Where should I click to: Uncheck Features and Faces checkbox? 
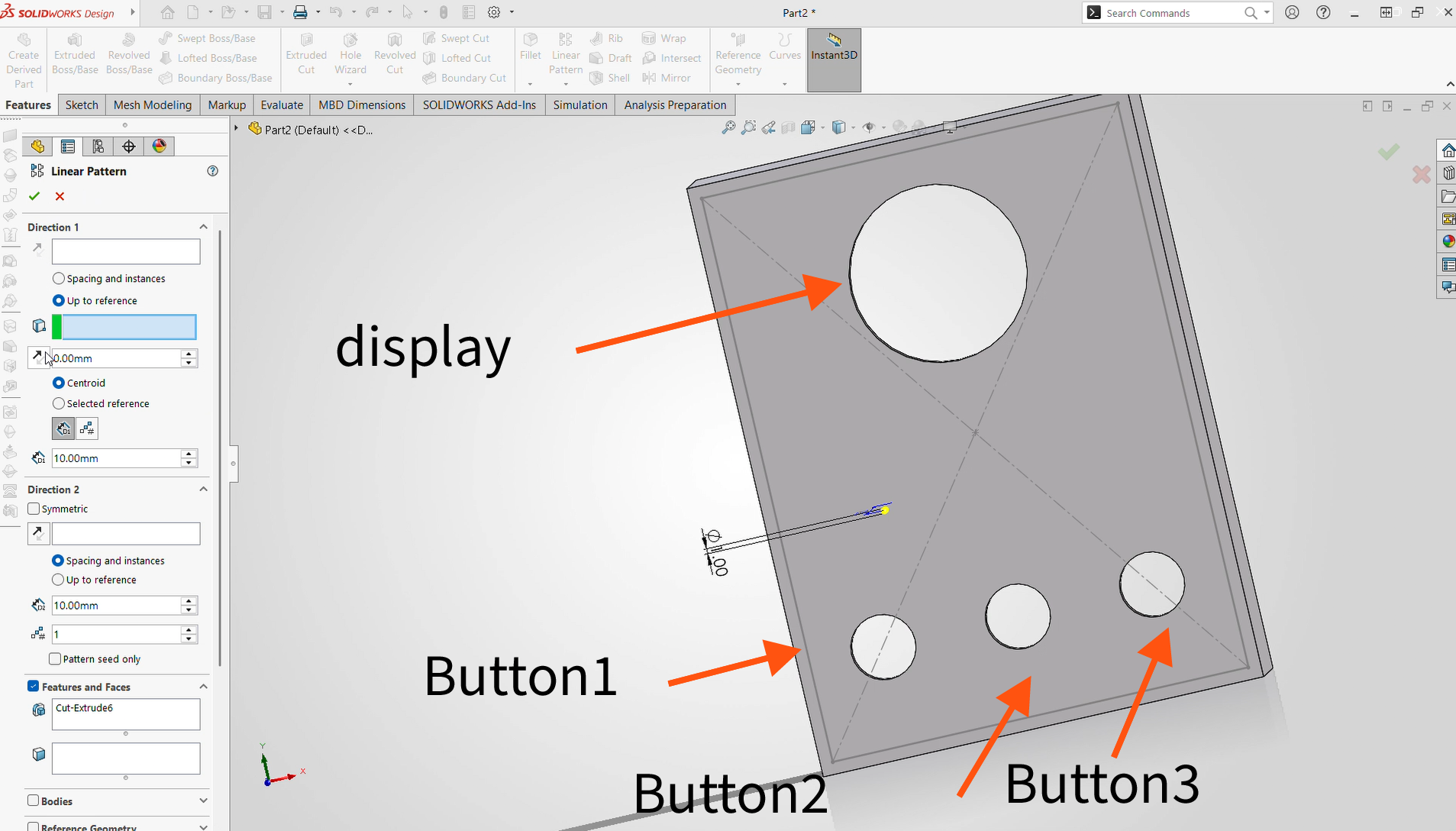[x=34, y=687]
